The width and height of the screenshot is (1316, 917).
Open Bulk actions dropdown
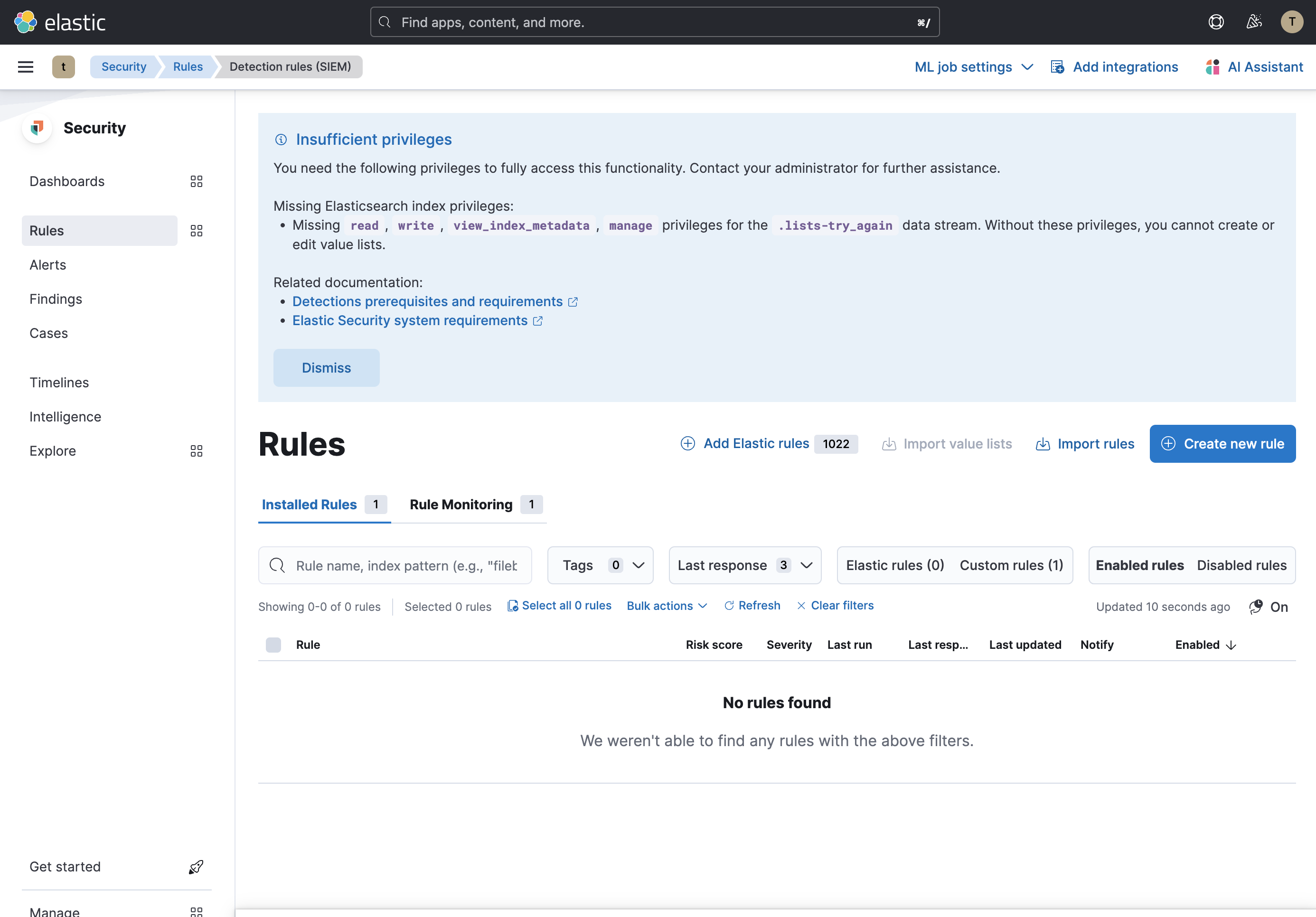(667, 606)
